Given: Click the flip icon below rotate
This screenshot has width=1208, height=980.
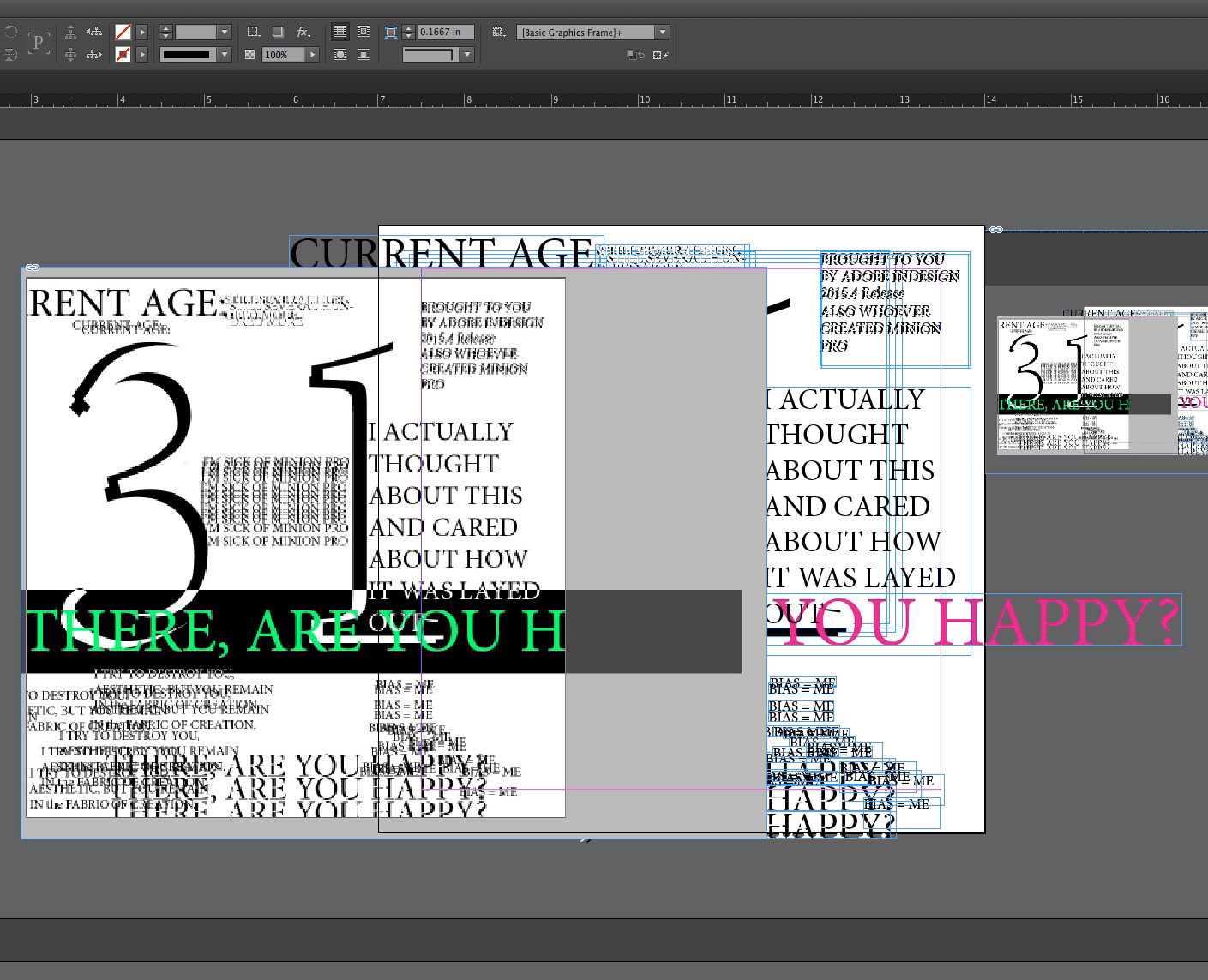Looking at the screenshot, I should 10,55.
